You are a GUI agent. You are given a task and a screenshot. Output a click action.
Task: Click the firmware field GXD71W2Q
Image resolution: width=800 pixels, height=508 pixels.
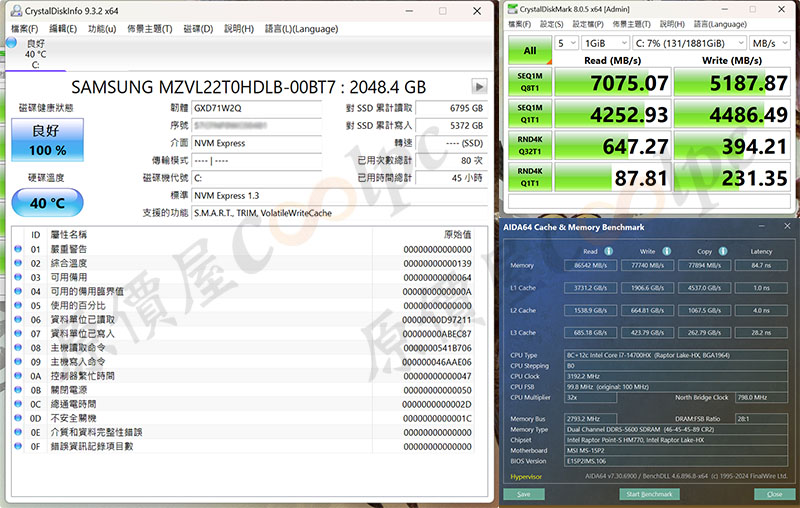257,108
